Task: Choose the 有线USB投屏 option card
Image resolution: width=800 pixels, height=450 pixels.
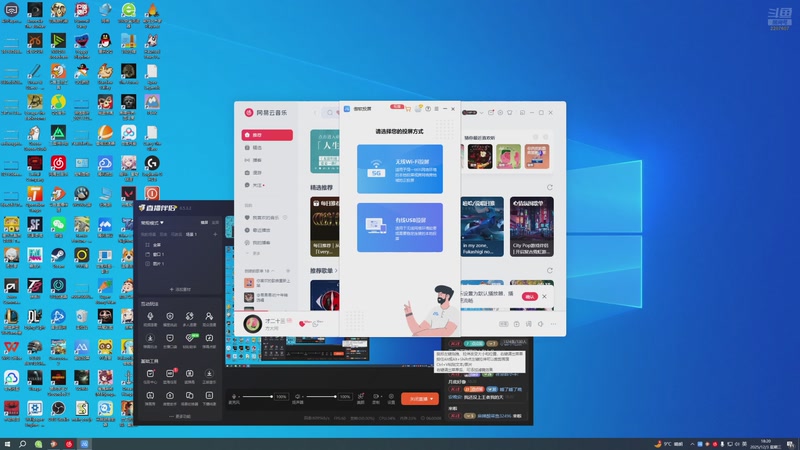Action: (400, 227)
